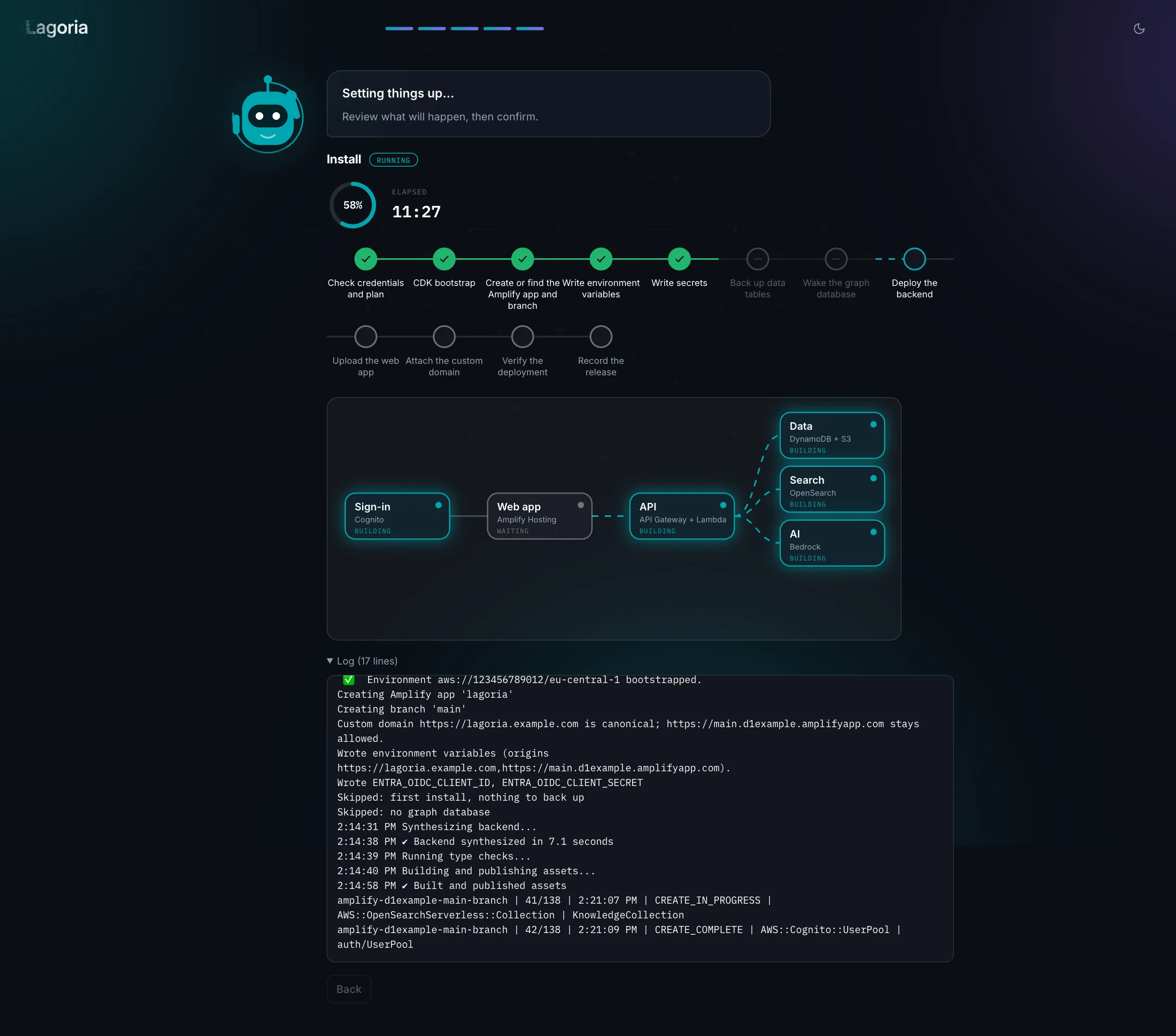Click the Lagoria logo
Screen dimensions: 1176x1036
[x=57, y=28]
